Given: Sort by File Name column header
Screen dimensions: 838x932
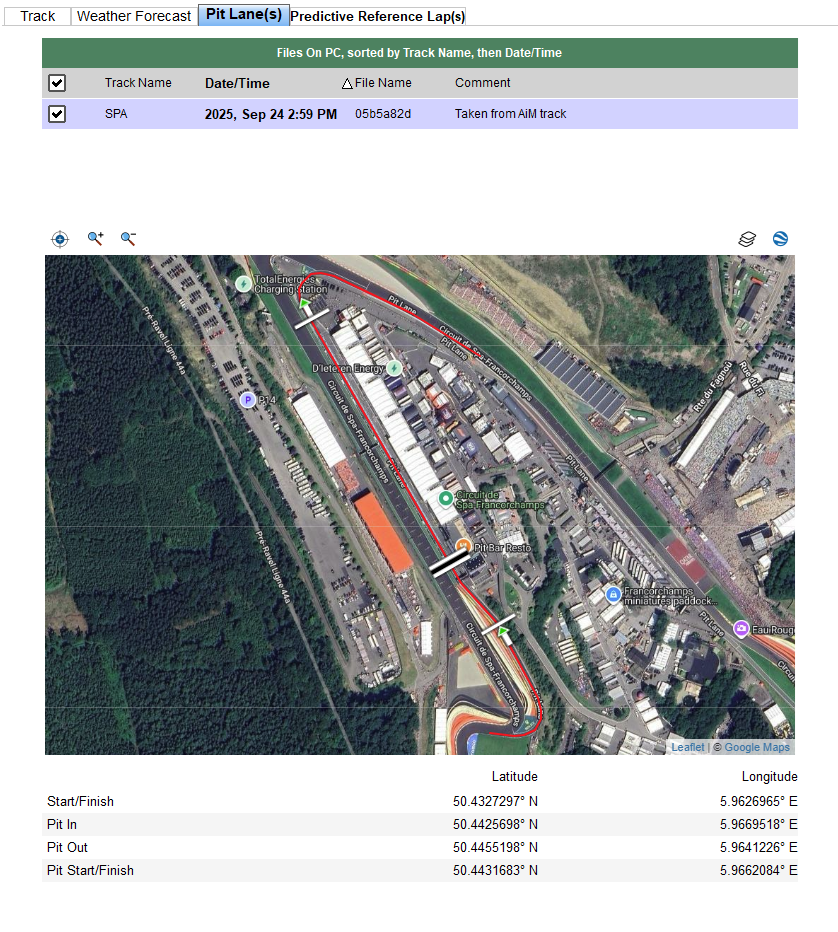Looking at the screenshot, I should [x=382, y=83].
